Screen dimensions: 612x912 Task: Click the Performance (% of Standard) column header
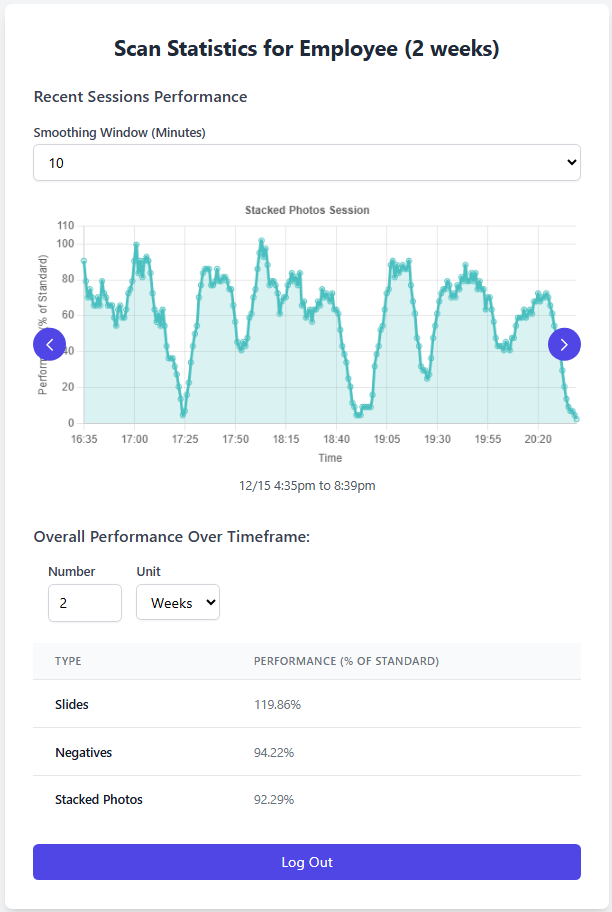(x=346, y=661)
